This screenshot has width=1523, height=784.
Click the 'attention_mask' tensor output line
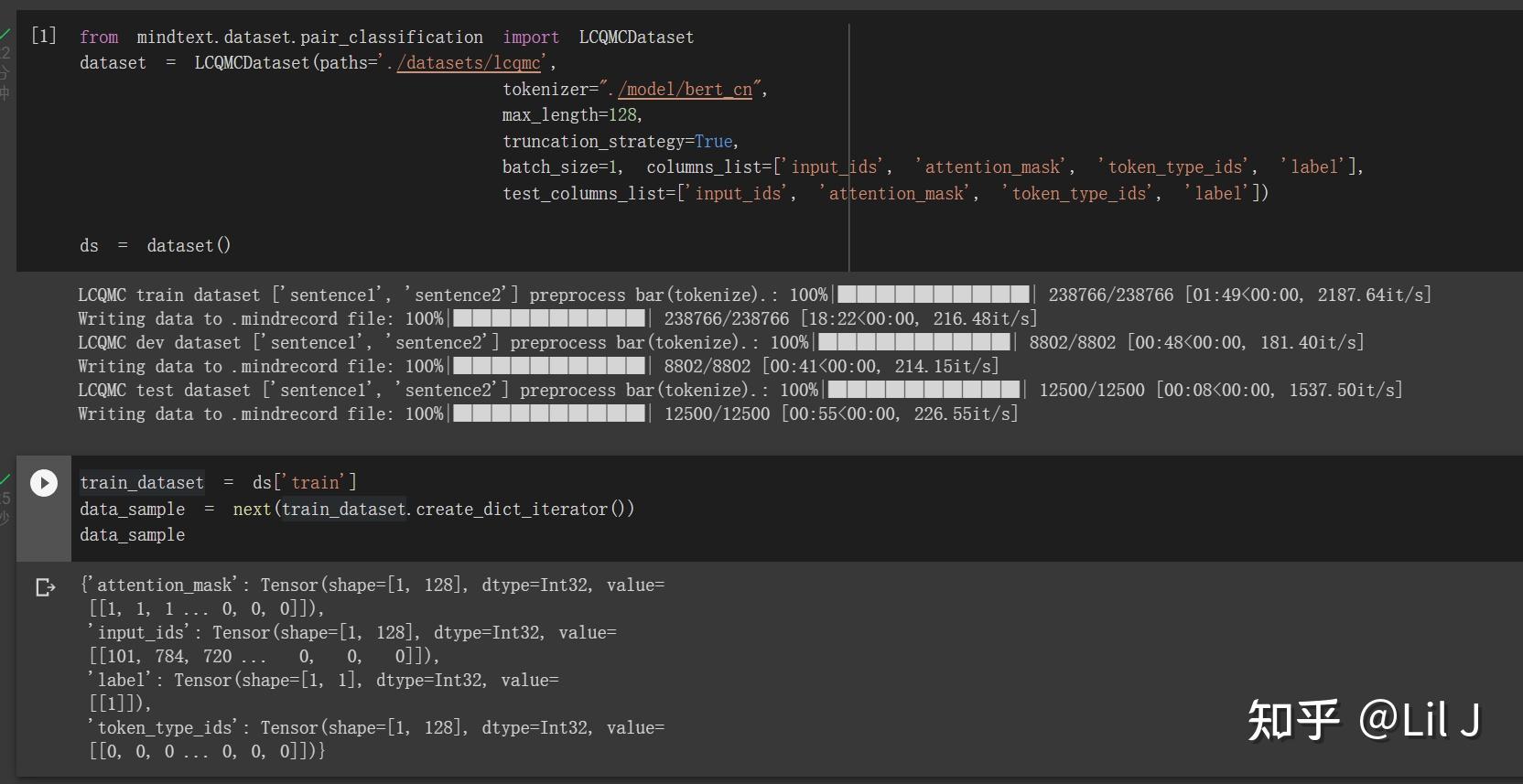[372, 585]
